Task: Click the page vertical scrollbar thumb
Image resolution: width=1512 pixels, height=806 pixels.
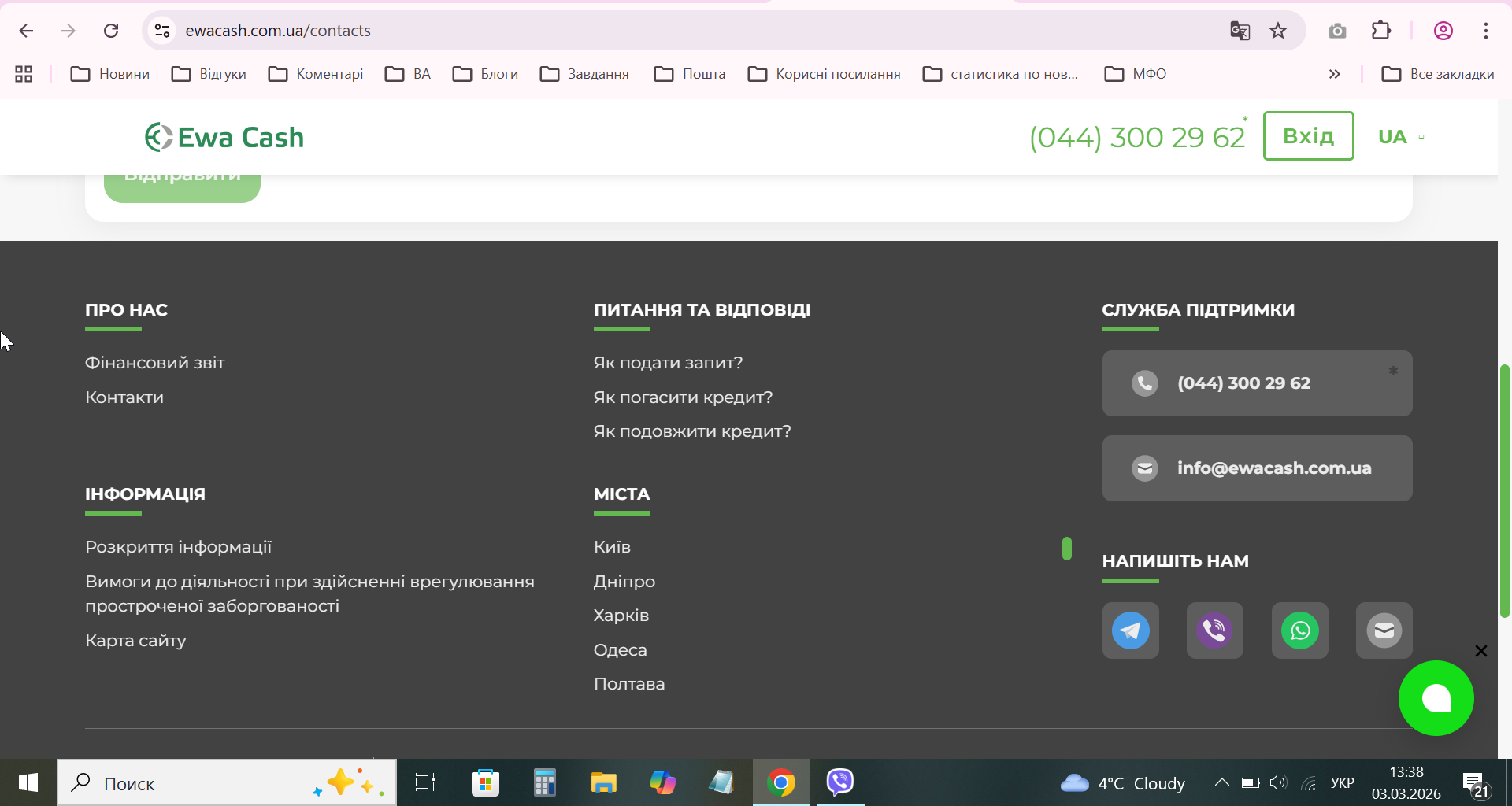Action: pyautogui.click(x=1505, y=491)
